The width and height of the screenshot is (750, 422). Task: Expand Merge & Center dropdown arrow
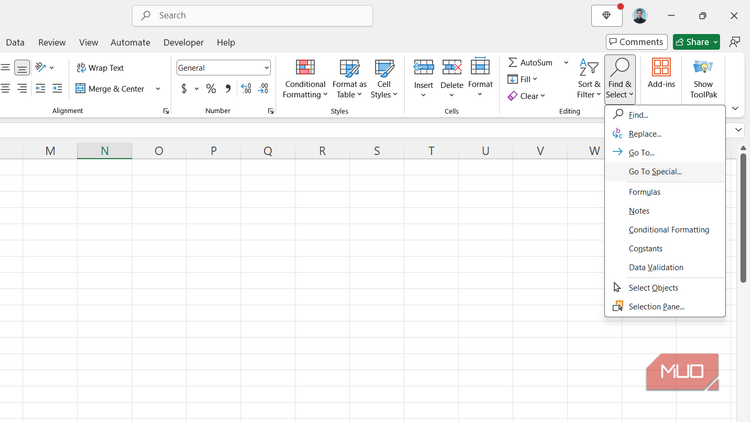[x=158, y=89]
